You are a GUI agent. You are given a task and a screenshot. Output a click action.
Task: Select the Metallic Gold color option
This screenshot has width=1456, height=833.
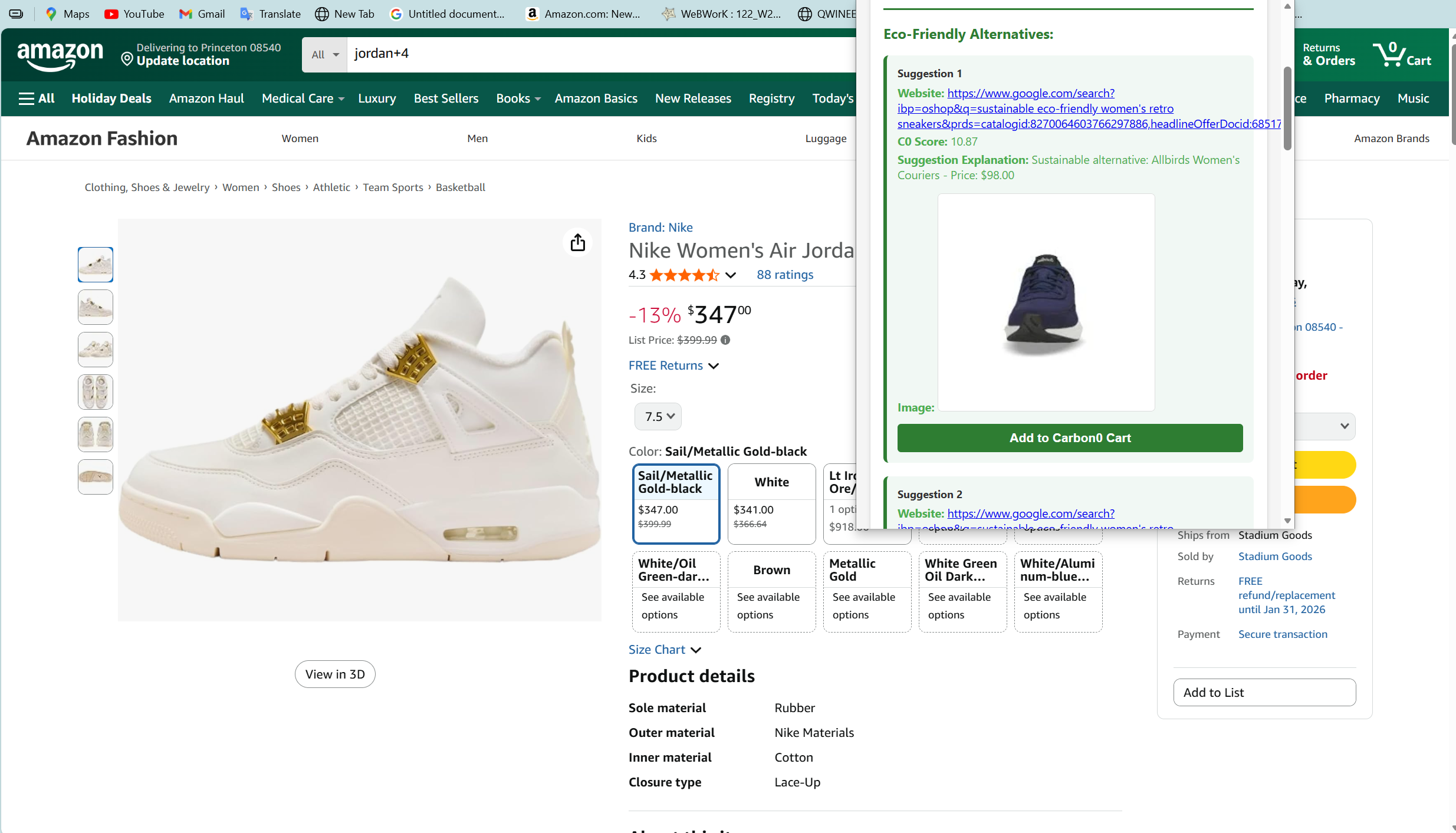867,591
